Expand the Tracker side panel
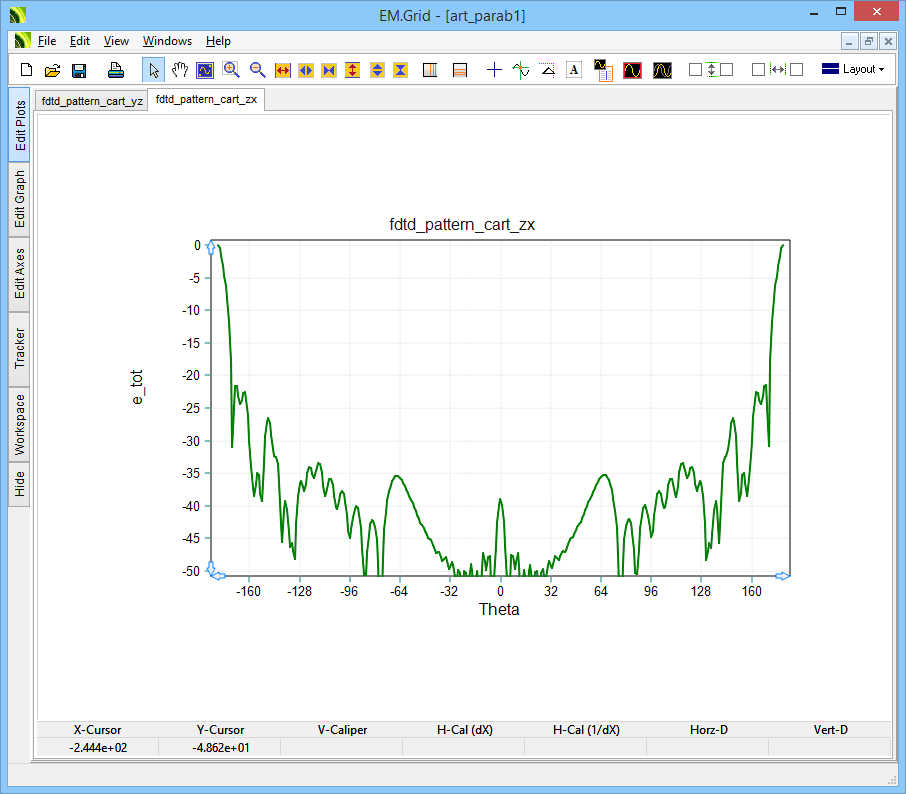The image size is (906, 794). pyautogui.click(x=20, y=349)
